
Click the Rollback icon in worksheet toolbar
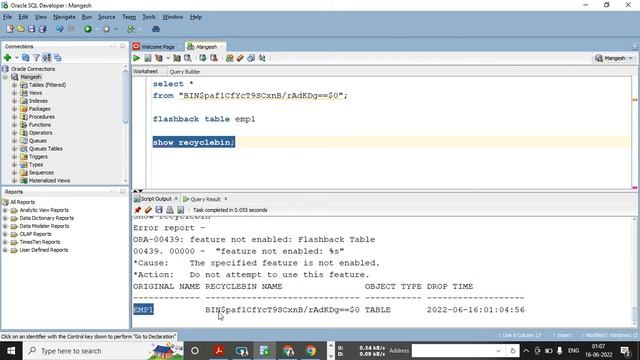tap(213, 58)
